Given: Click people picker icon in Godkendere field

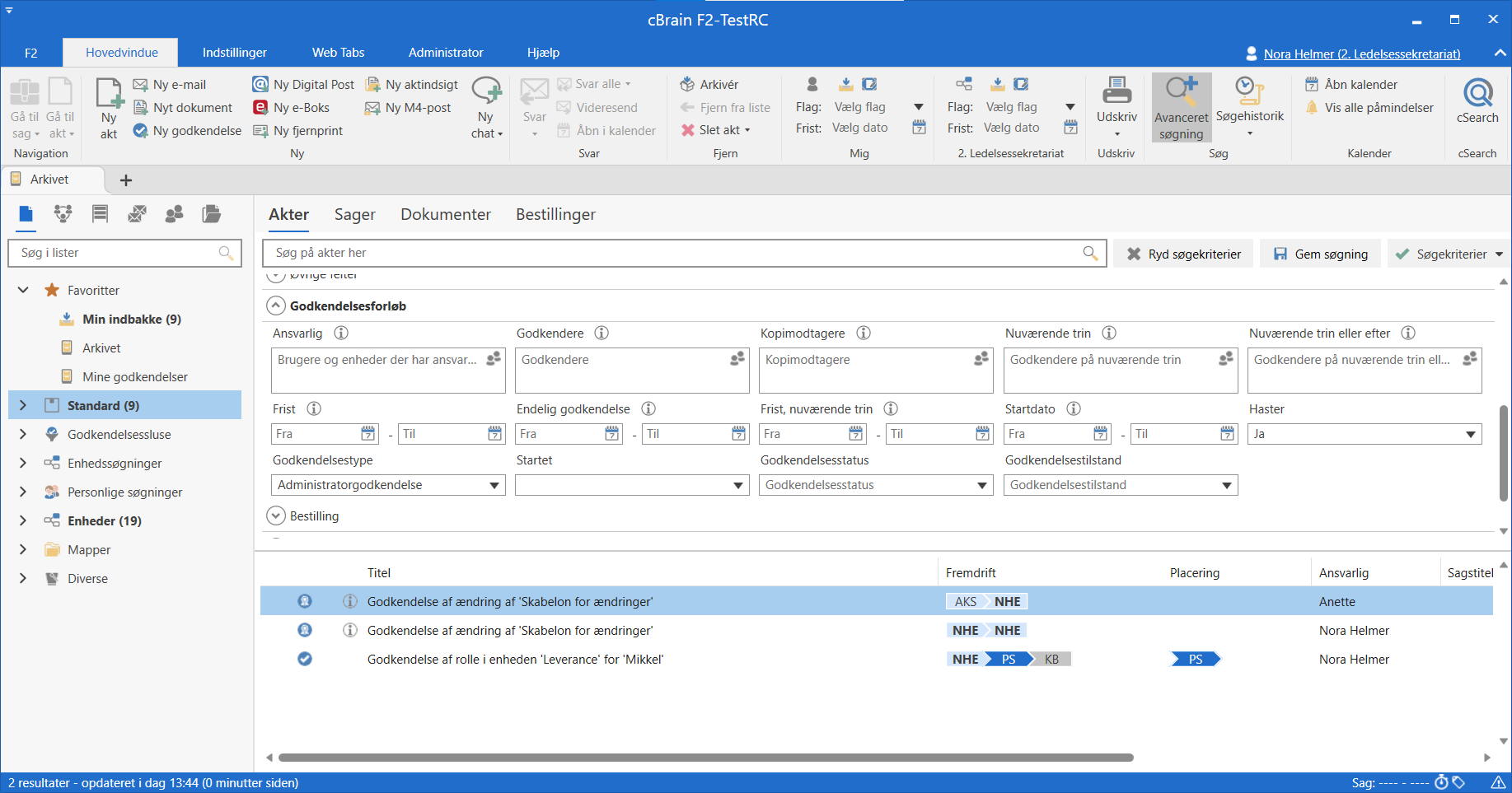Looking at the screenshot, I should (737, 359).
